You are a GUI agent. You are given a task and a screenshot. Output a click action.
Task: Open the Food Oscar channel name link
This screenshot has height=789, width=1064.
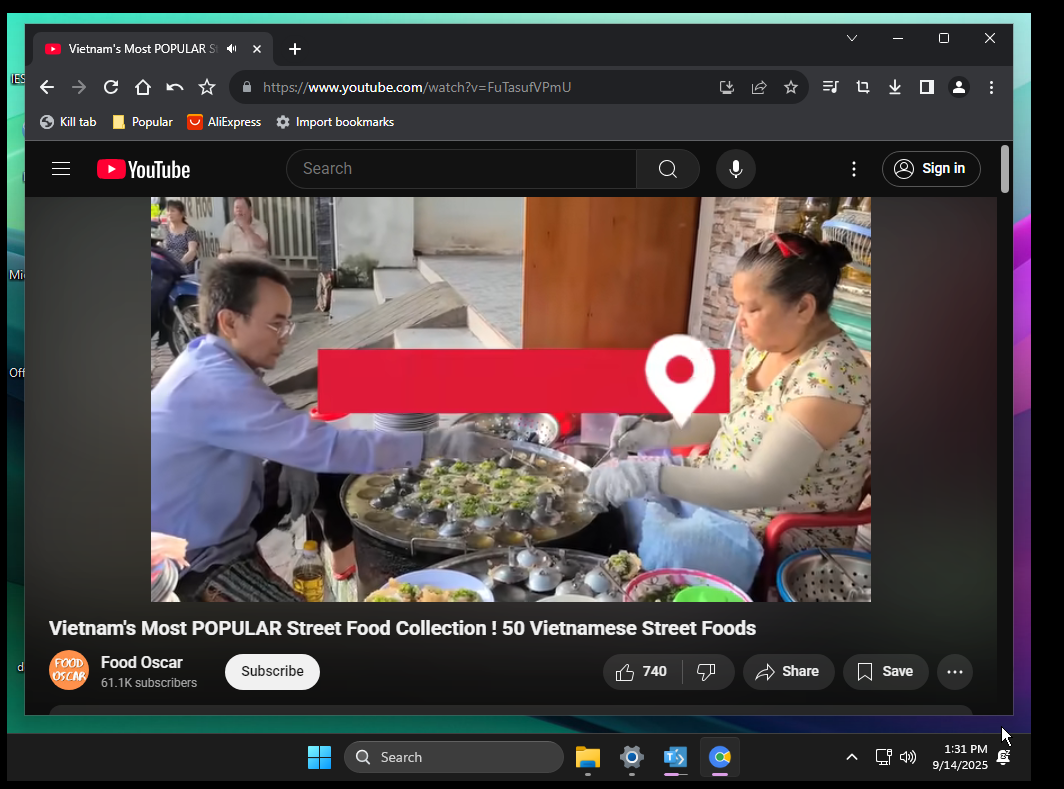click(142, 662)
